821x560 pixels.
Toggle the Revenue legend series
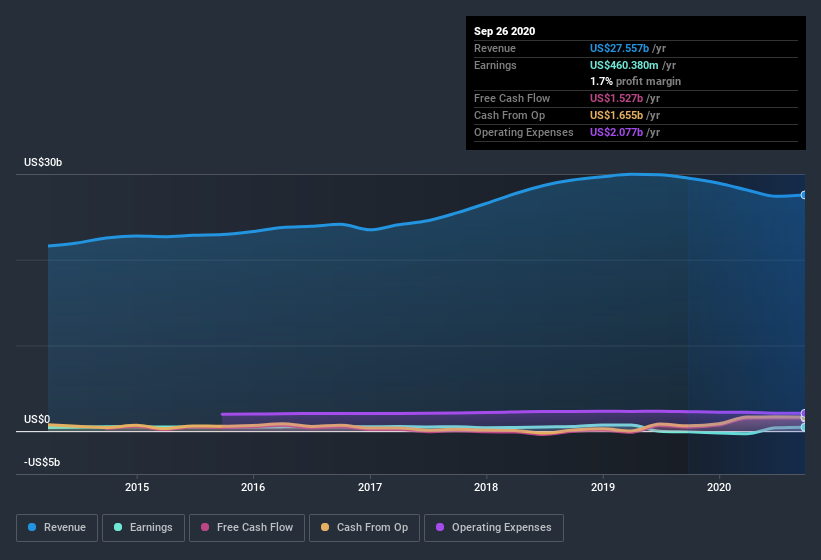point(57,528)
